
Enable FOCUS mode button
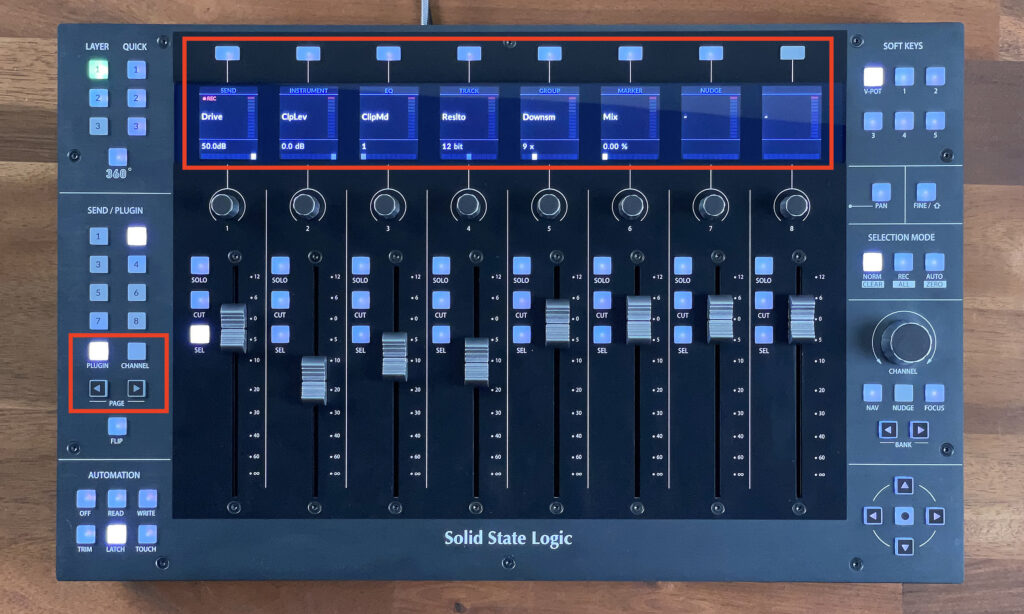(x=935, y=393)
